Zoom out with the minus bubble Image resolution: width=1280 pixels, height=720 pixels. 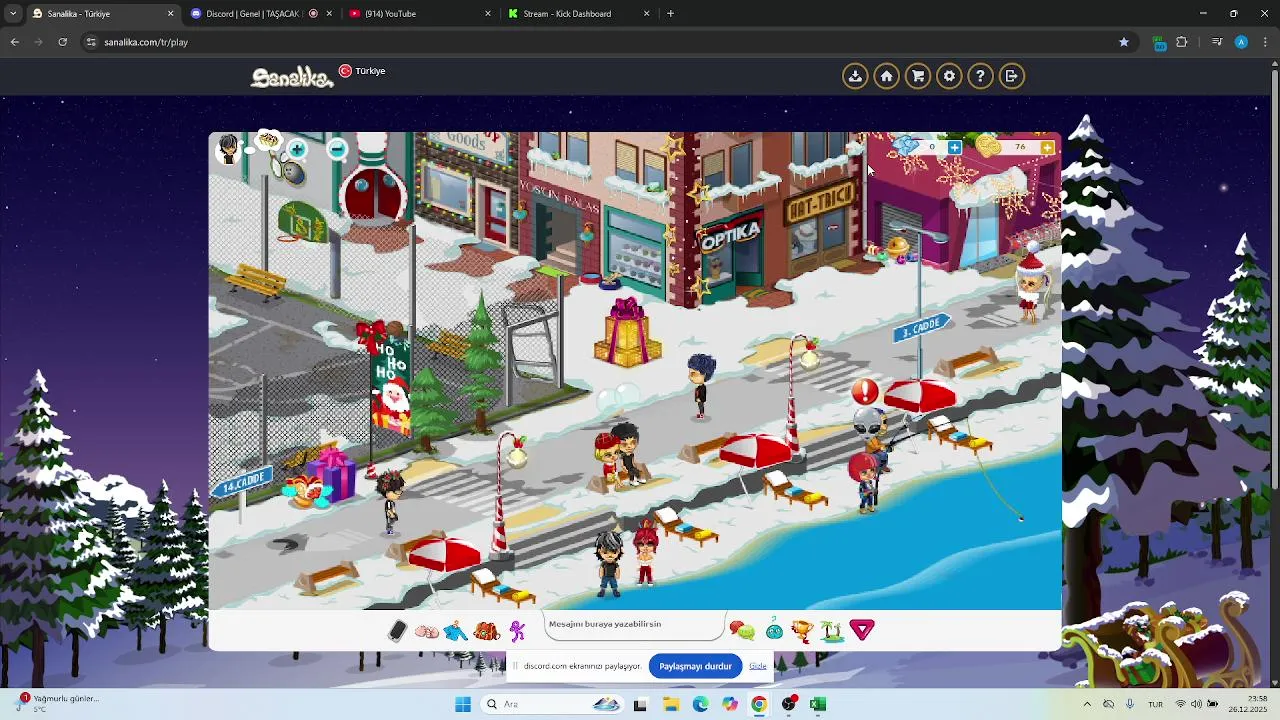pyautogui.click(x=338, y=150)
